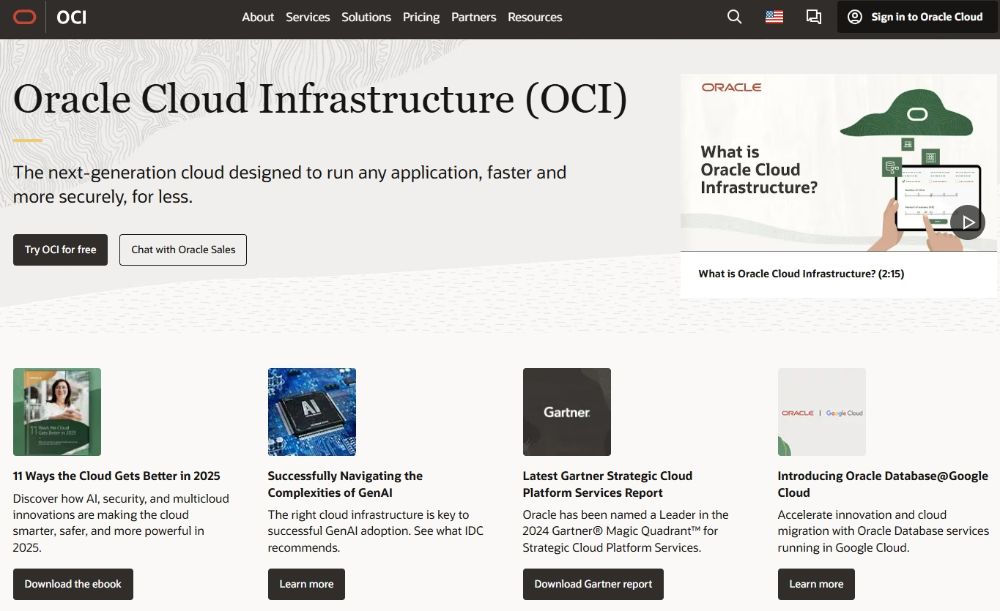Click the next-generation cloud tagline text
The width and height of the screenshot is (1000, 611).
[x=290, y=184]
